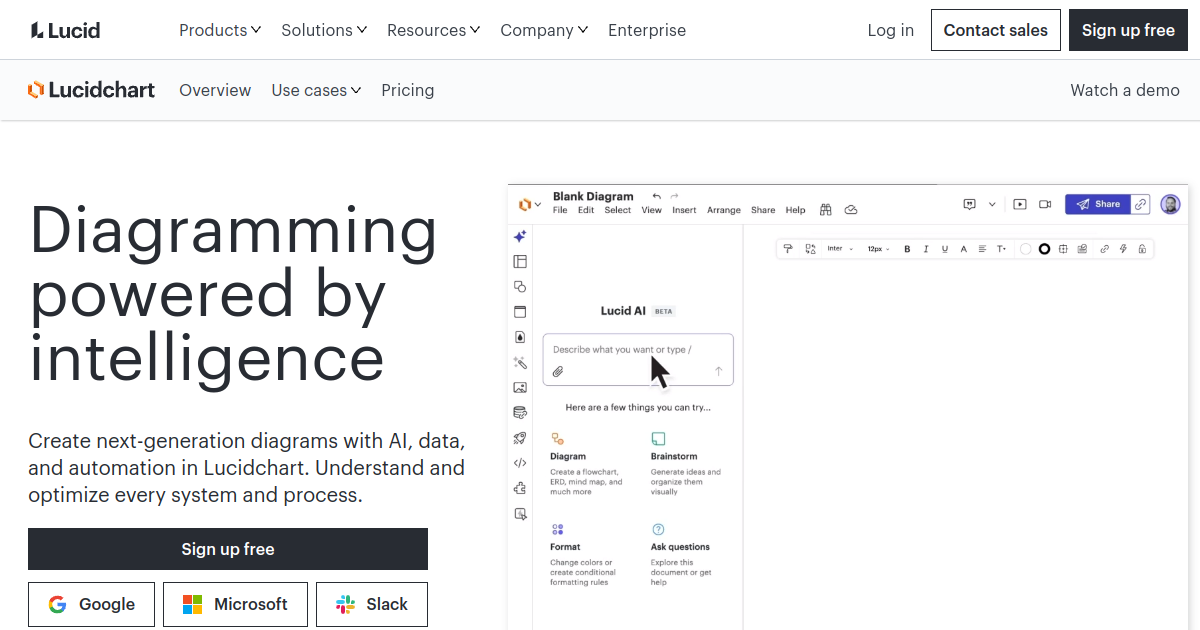
Task: Click the link icon beside Share
Action: click(1140, 204)
